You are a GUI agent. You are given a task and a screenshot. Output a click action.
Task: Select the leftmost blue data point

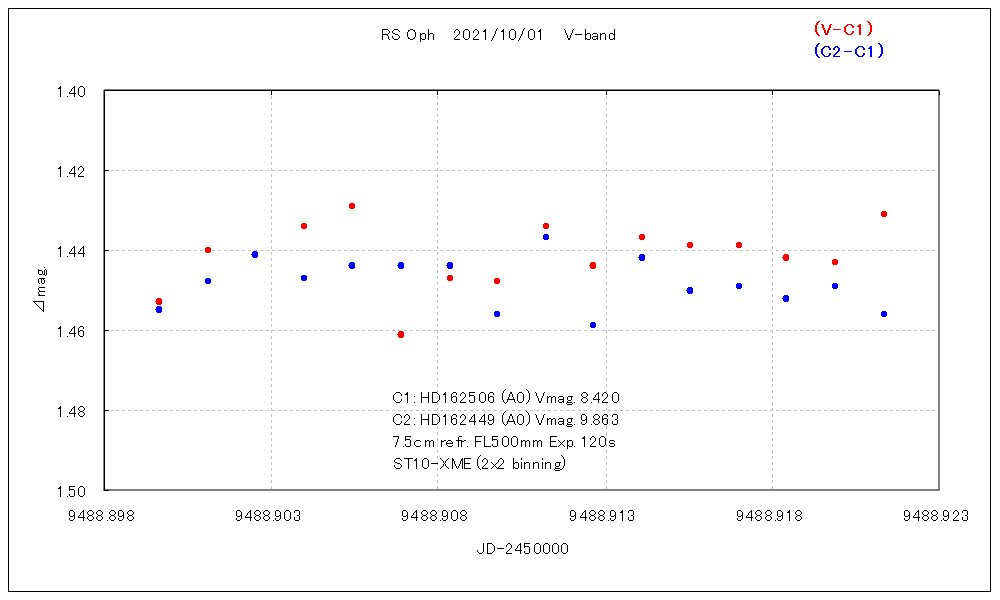159,310
